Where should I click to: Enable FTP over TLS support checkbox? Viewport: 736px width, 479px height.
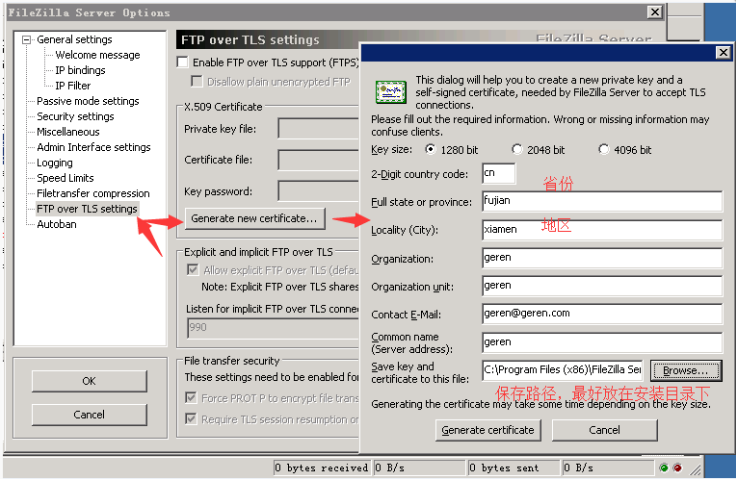183,62
